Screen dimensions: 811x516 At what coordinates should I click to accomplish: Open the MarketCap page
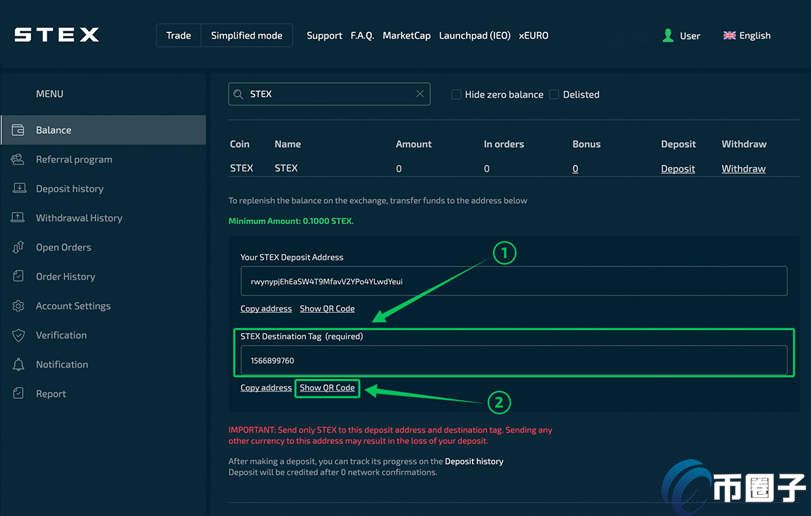[407, 36]
